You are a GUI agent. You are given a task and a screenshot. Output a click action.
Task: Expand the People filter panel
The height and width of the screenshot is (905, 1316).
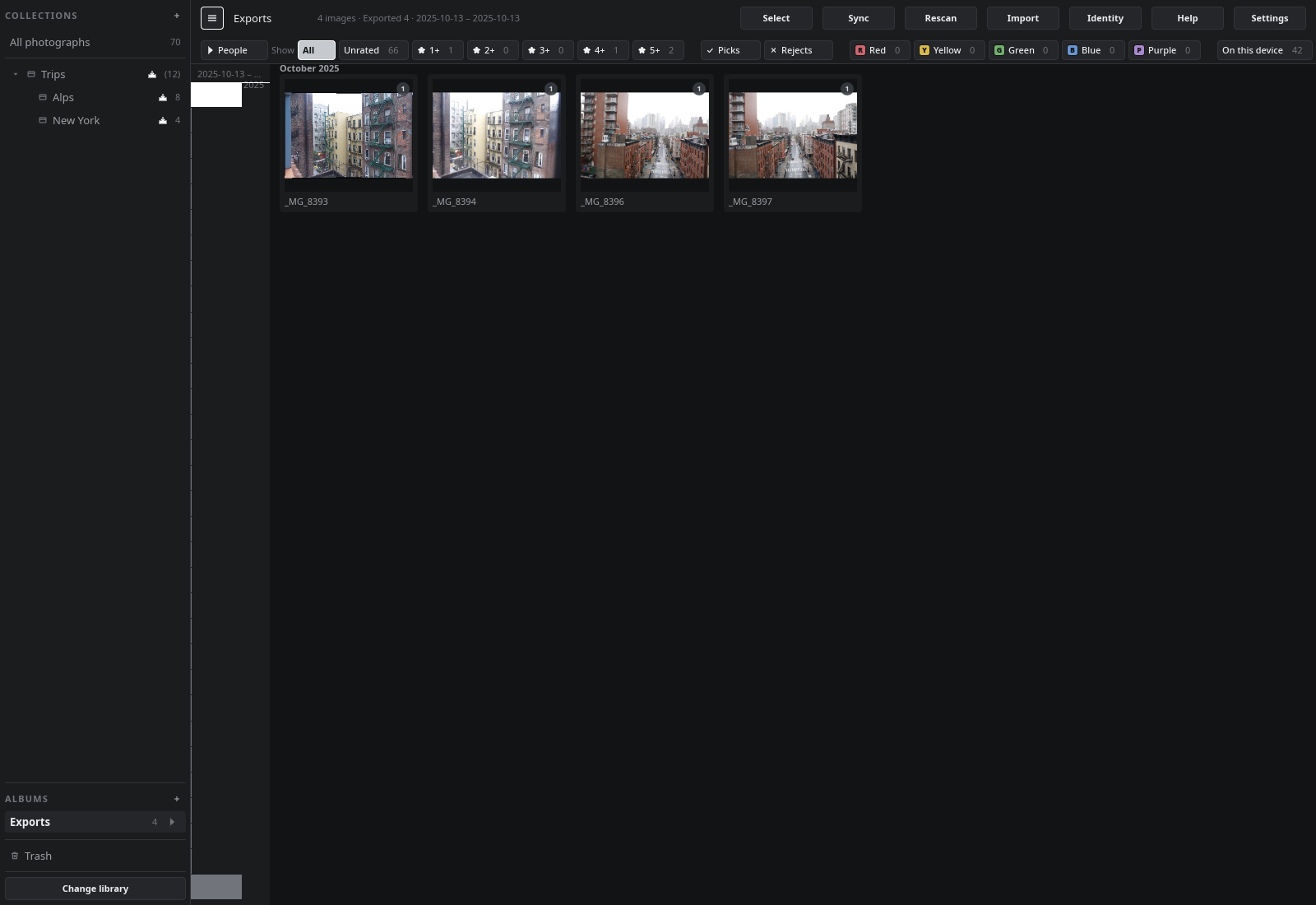click(x=234, y=50)
